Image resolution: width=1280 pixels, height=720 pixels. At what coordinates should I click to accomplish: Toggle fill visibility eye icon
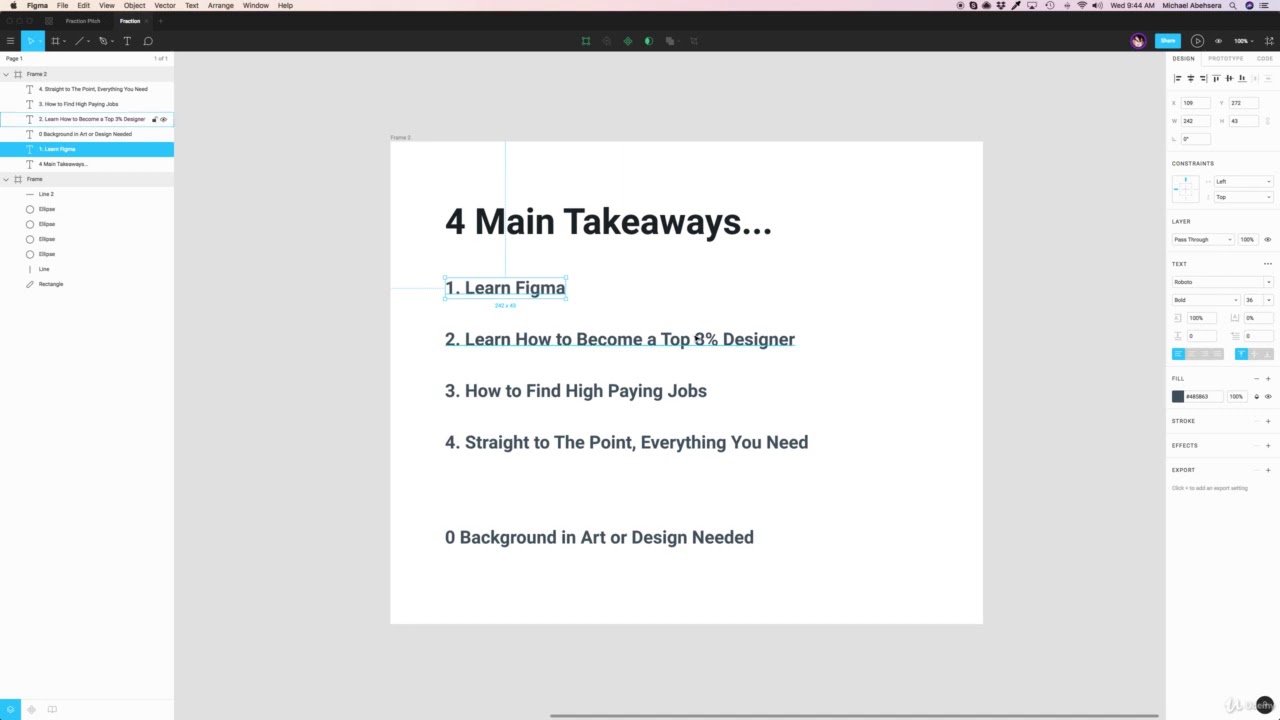(1268, 397)
